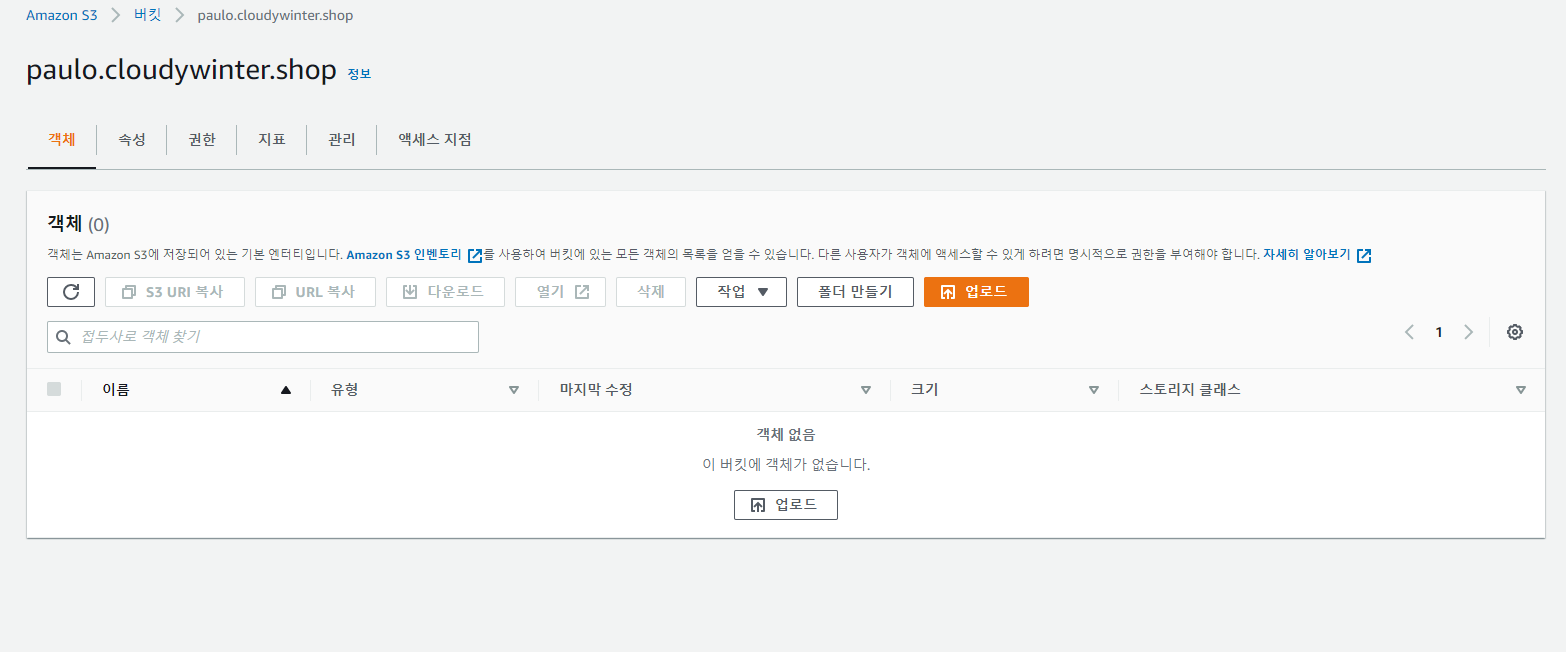Refresh the objects list

tap(71, 292)
